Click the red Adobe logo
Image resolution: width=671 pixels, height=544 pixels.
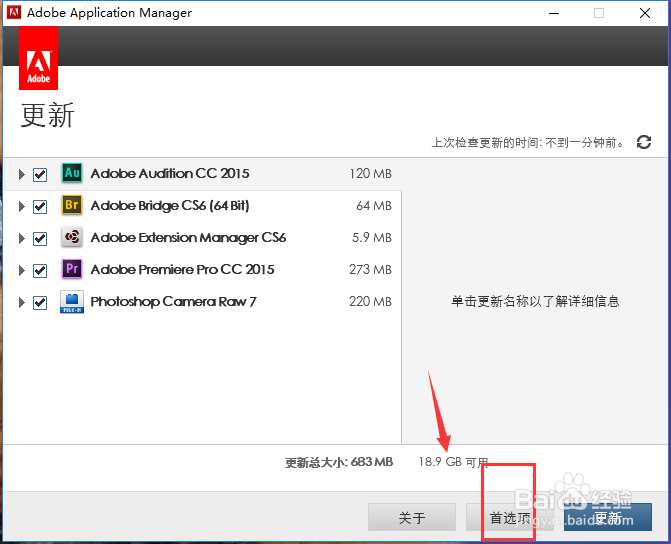point(39,58)
